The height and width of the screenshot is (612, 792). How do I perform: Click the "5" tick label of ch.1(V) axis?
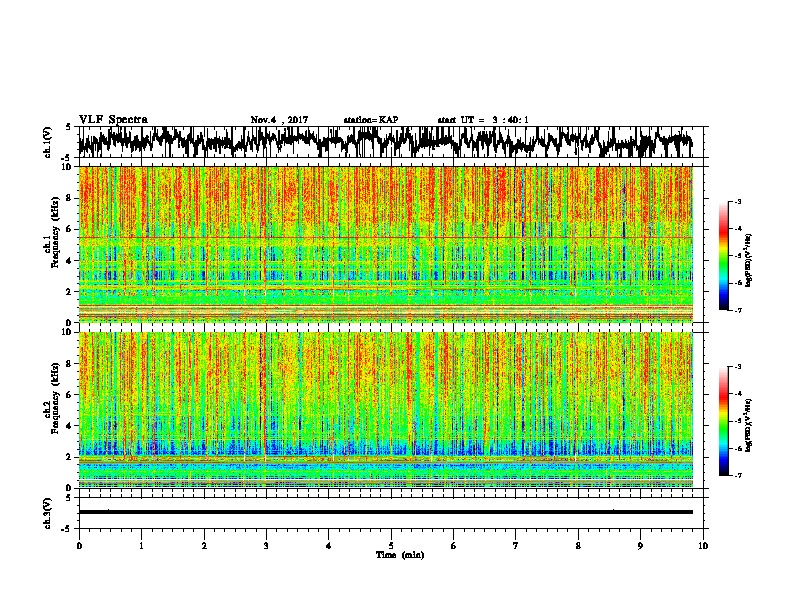pyautogui.click(x=68, y=127)
